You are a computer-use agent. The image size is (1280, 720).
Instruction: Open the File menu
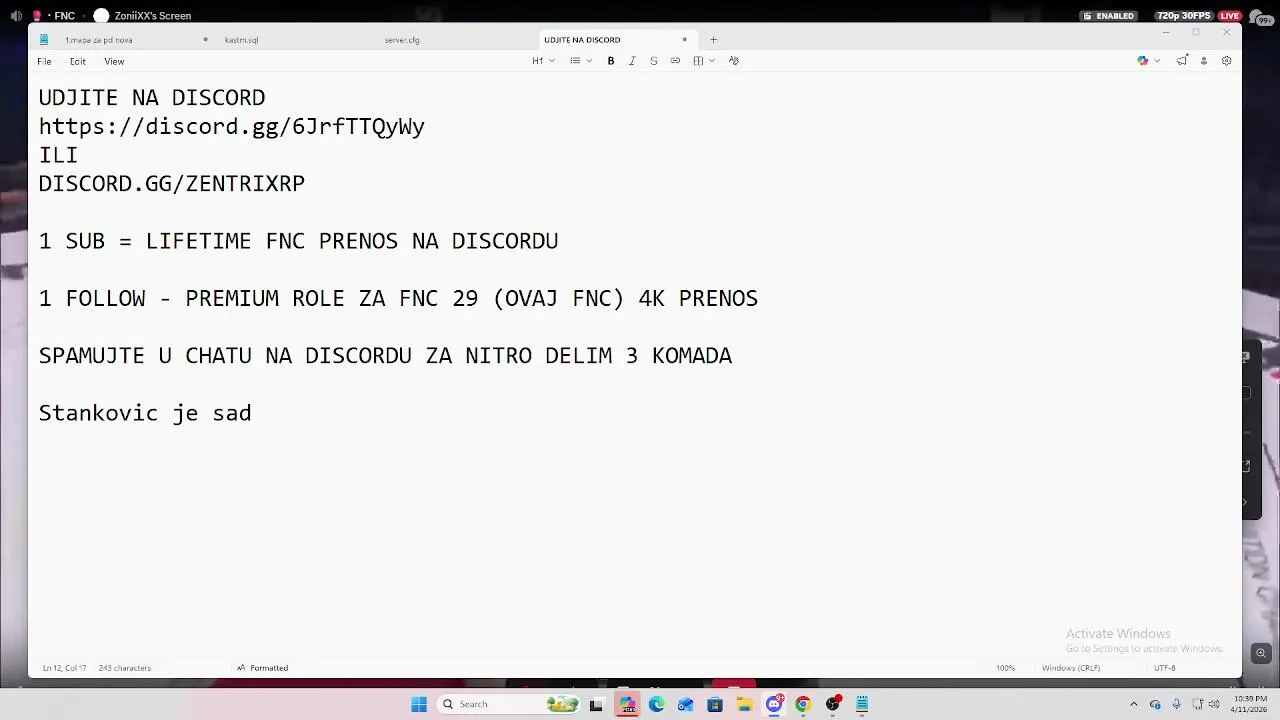coord(44,61)
